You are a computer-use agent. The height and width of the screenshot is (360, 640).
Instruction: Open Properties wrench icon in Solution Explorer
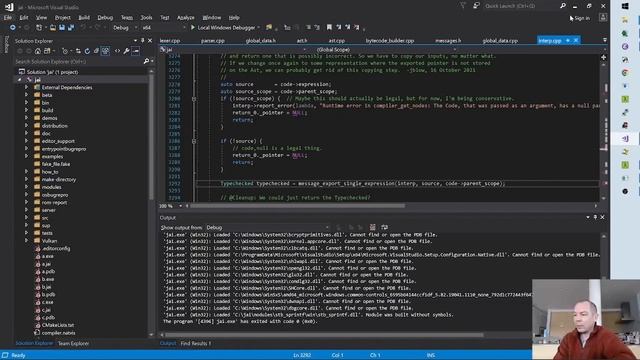click(x=127, y=51)
